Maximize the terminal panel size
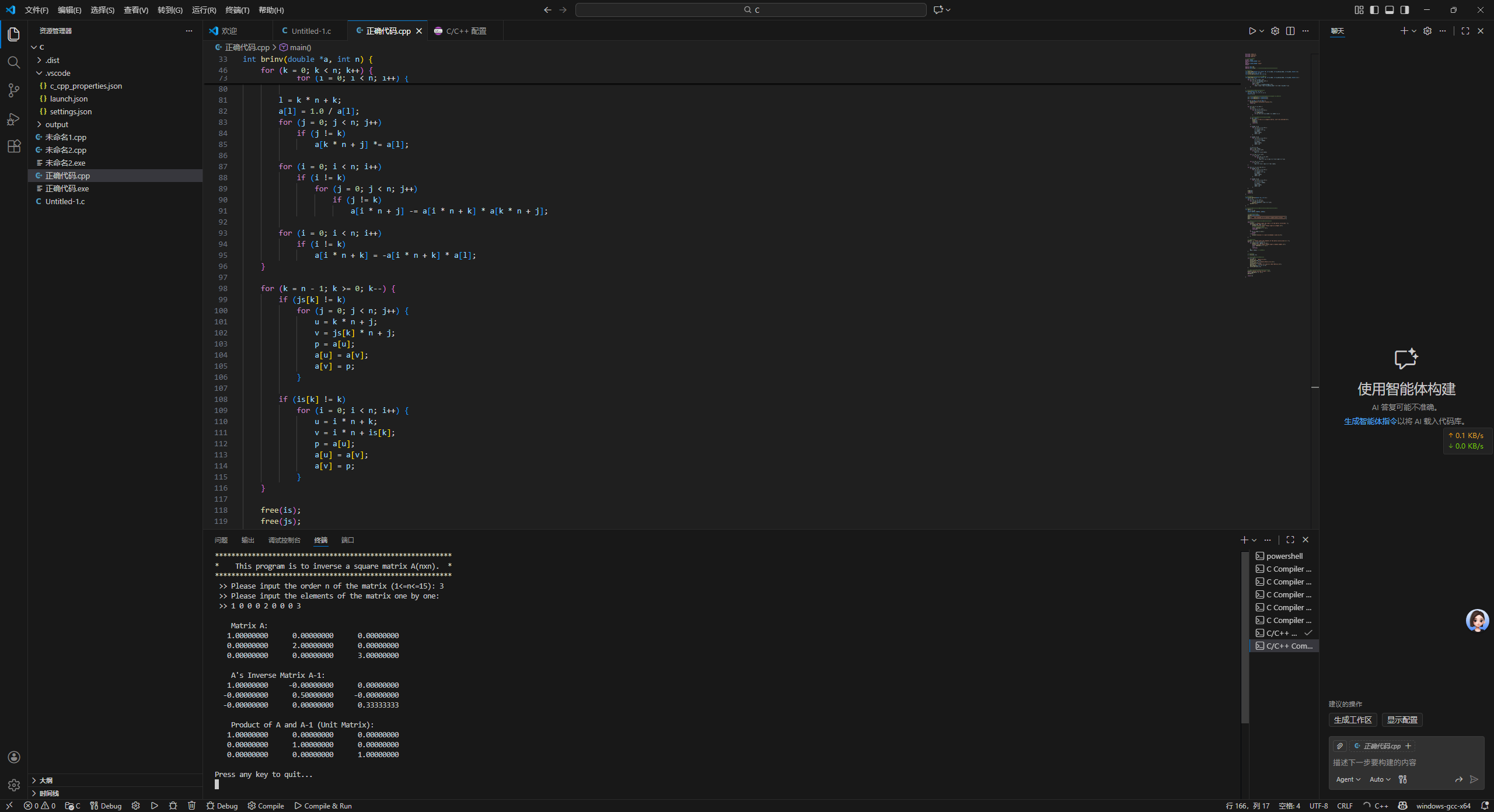 point(1290,540)
